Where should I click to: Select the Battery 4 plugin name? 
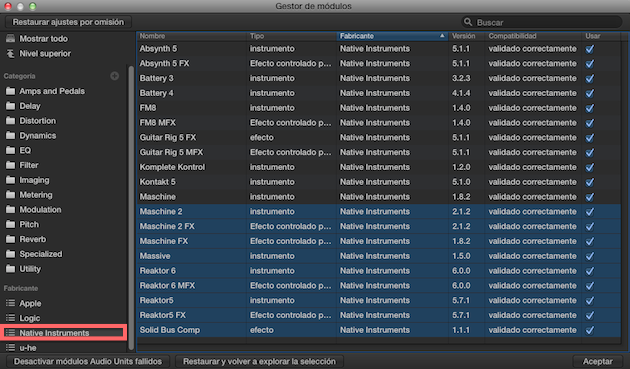(x=156, y=93)
